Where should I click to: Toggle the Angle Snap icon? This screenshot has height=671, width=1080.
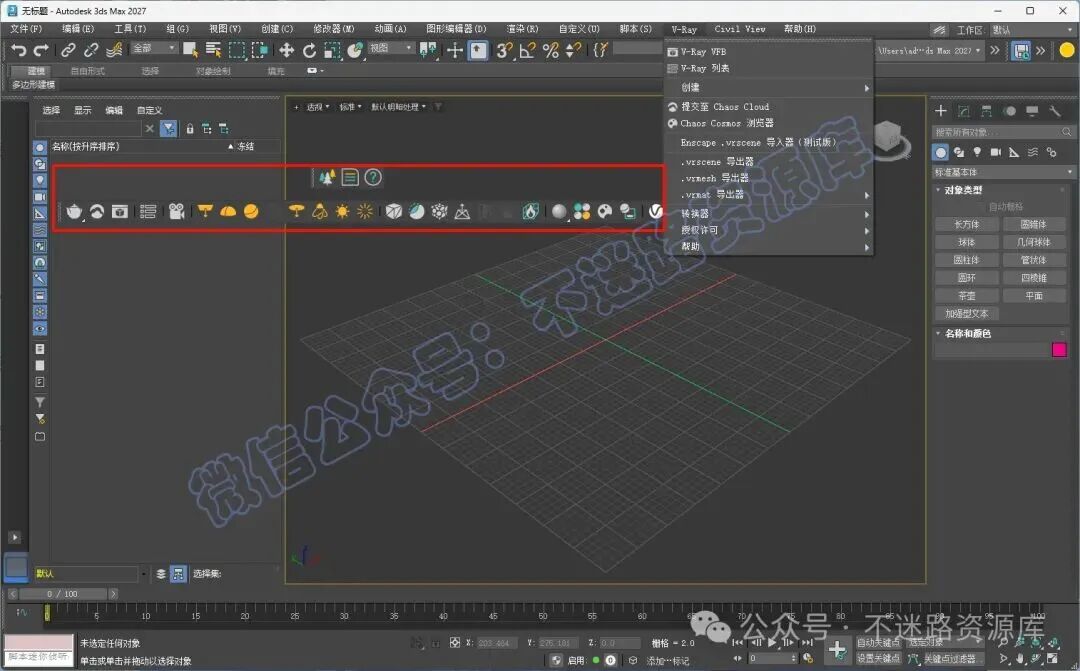pyautogui.click(x=528, y=50)
